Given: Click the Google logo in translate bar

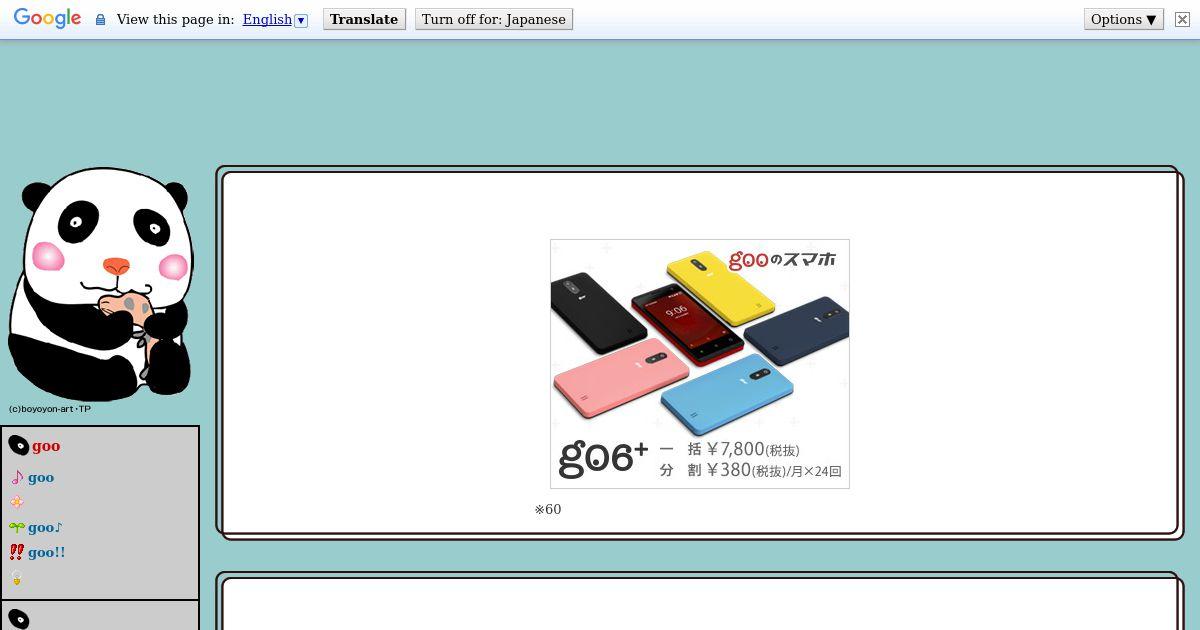Looking at the screenshot, I should click(x=47, y=19).
